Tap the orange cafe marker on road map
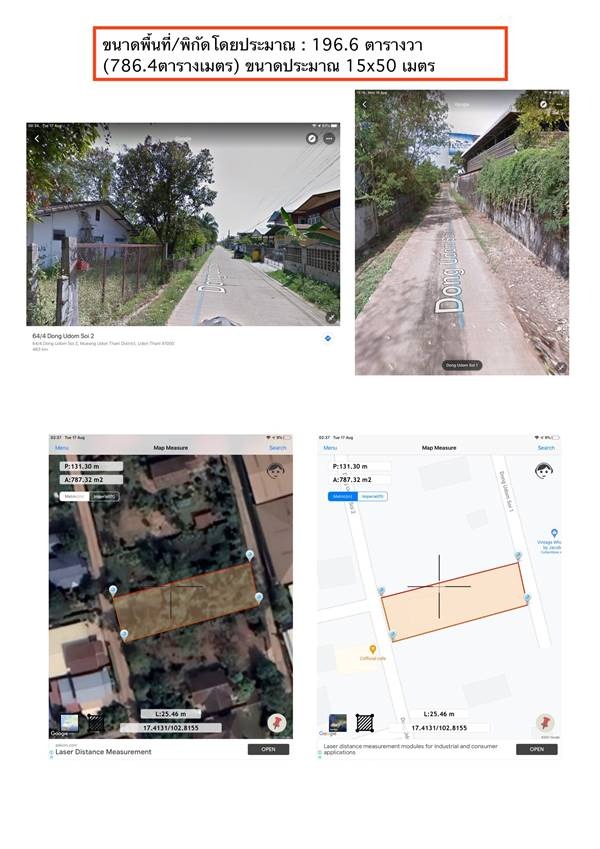The width and height of the screenshot is (600, 849). (x=373, y=649)
